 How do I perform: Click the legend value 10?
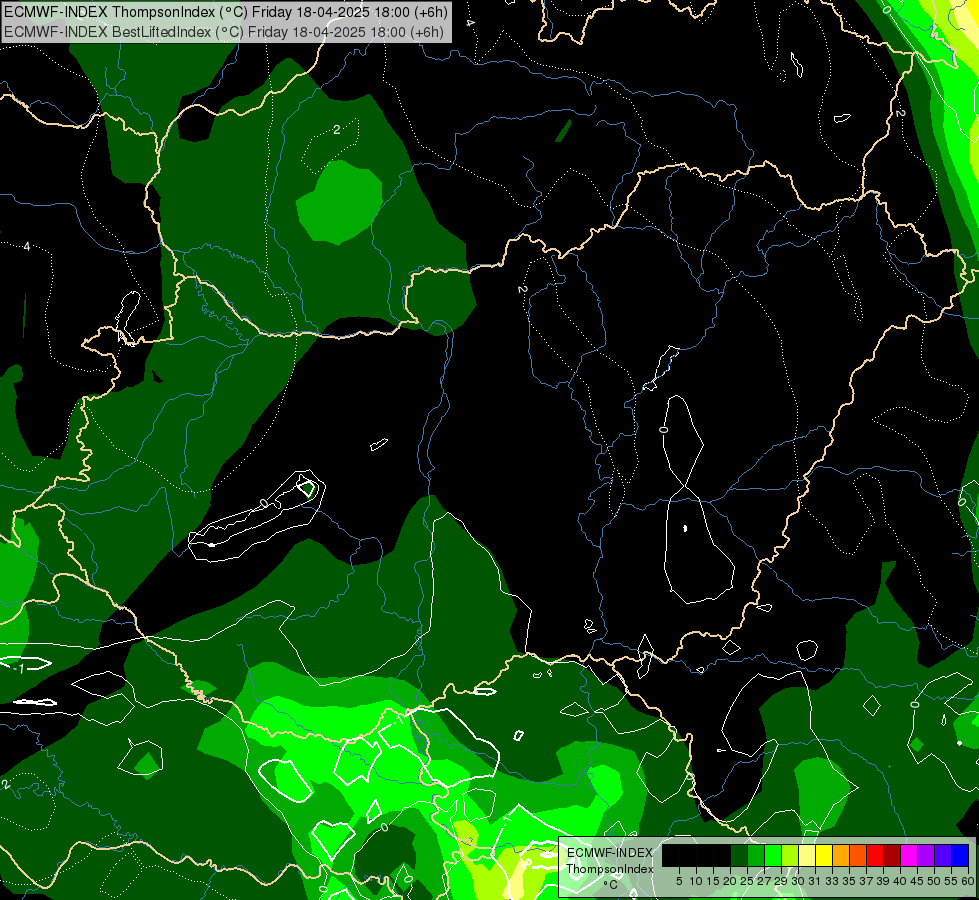click(x=696, y=881)
